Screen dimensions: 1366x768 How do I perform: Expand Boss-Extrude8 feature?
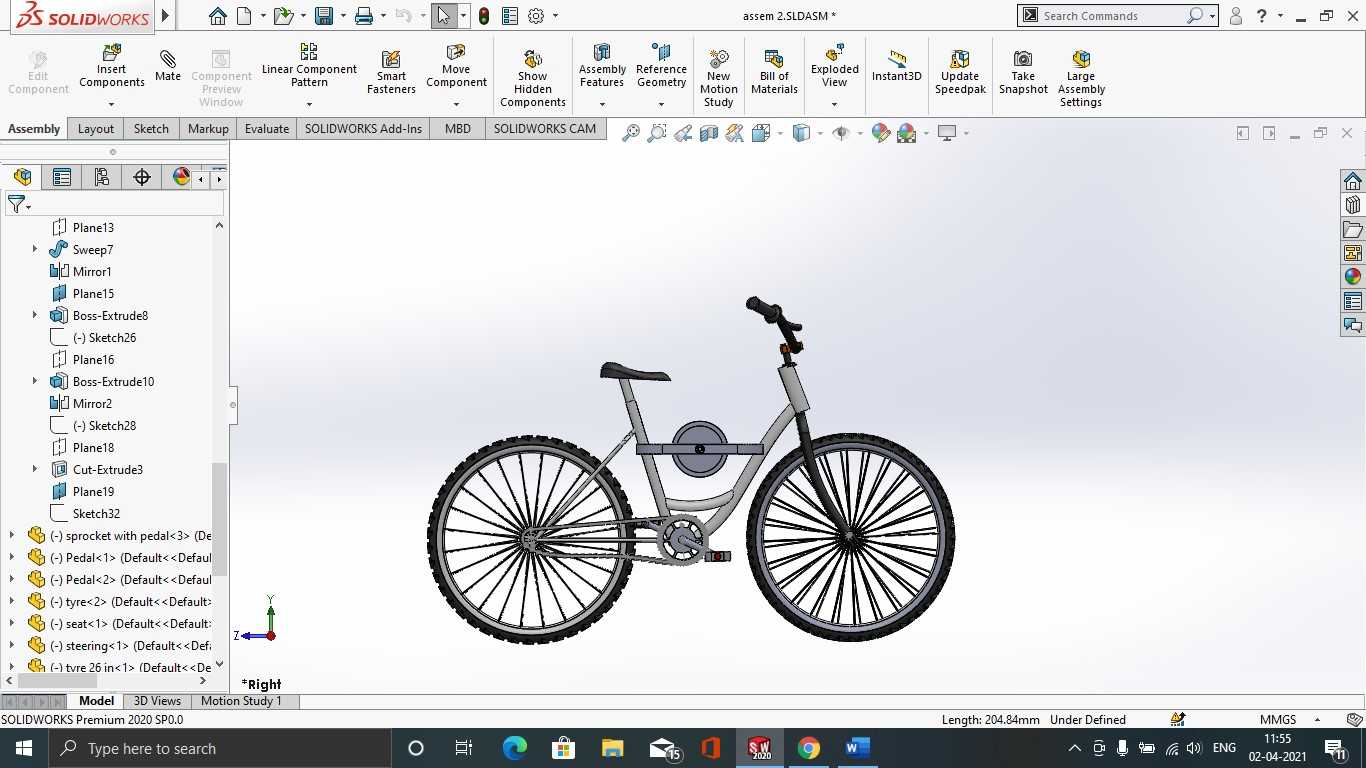[x=35, y=315]
